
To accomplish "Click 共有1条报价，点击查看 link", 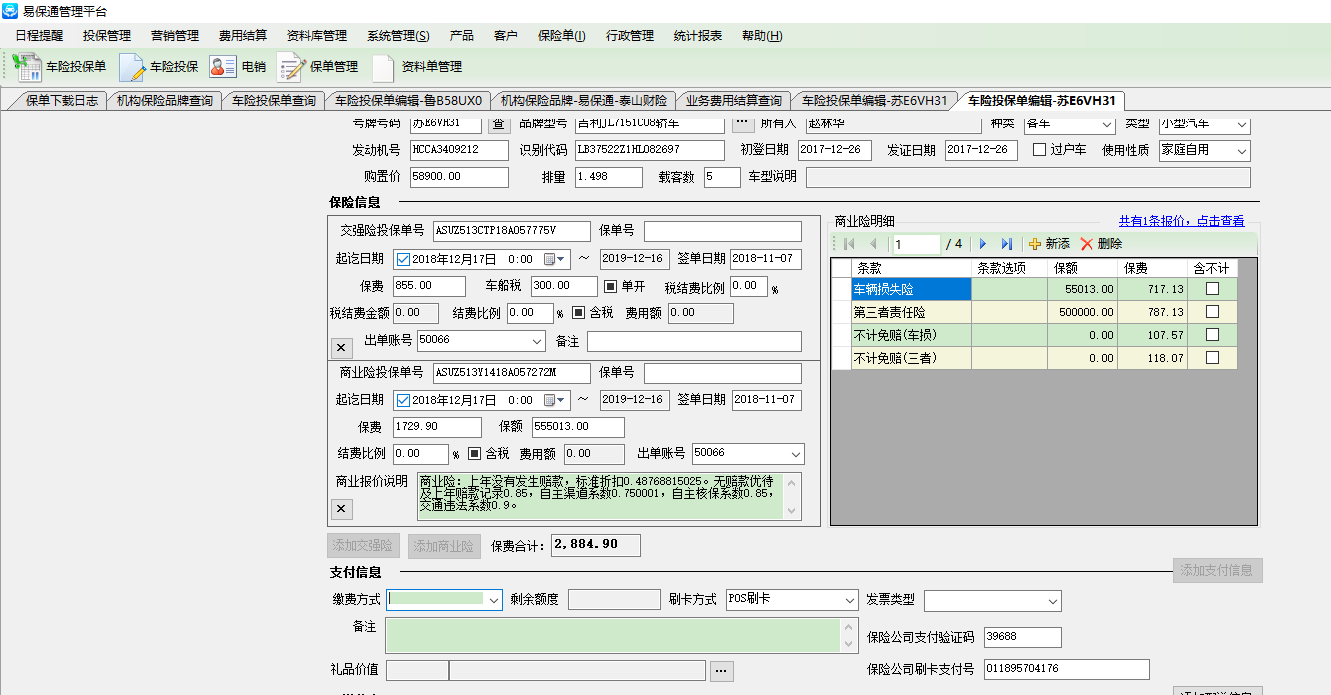I will [1181, 221].
